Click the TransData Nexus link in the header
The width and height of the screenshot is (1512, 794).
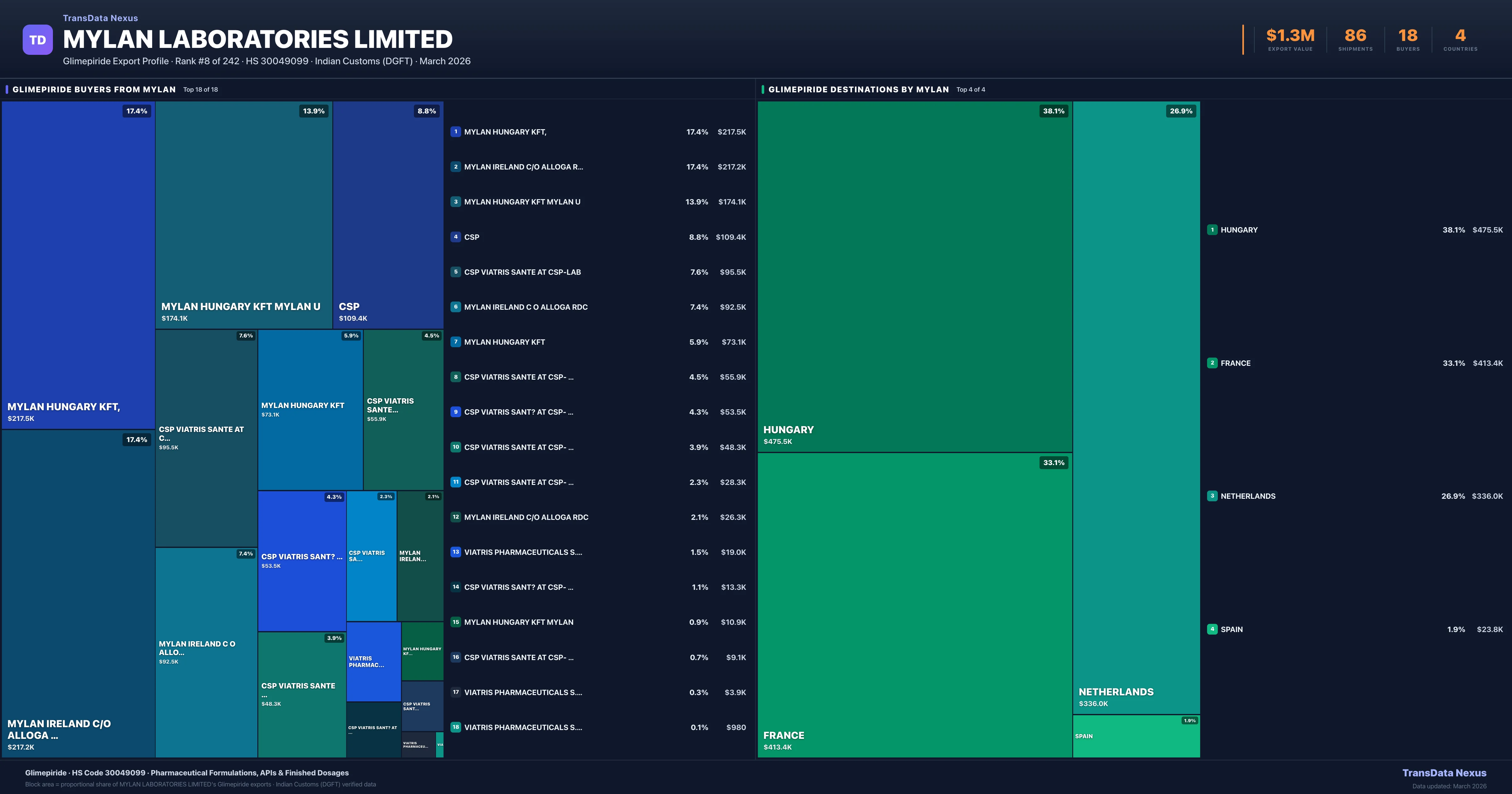tap(100, 18)
